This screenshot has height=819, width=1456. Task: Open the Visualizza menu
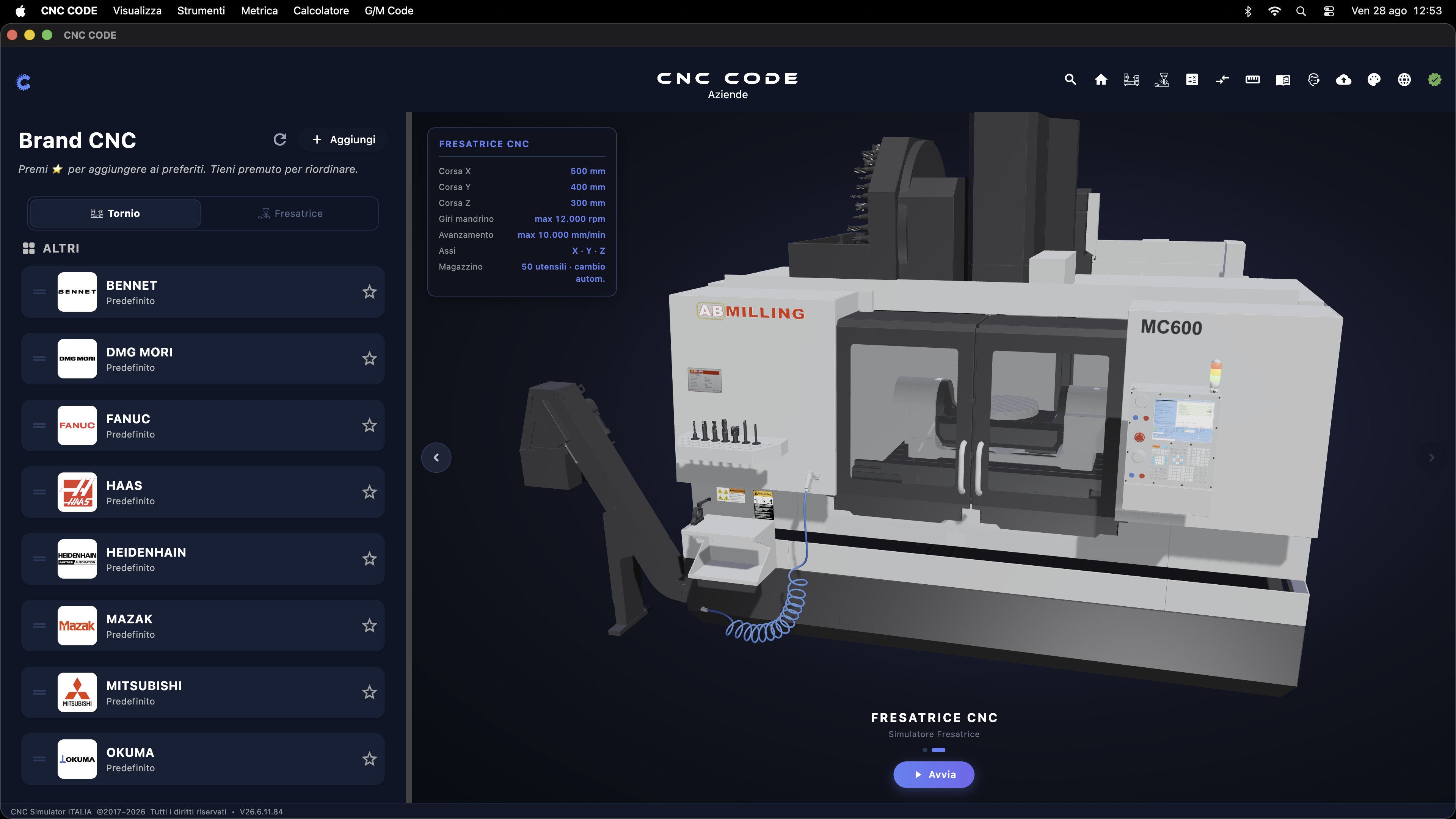[x=137, y=11]
